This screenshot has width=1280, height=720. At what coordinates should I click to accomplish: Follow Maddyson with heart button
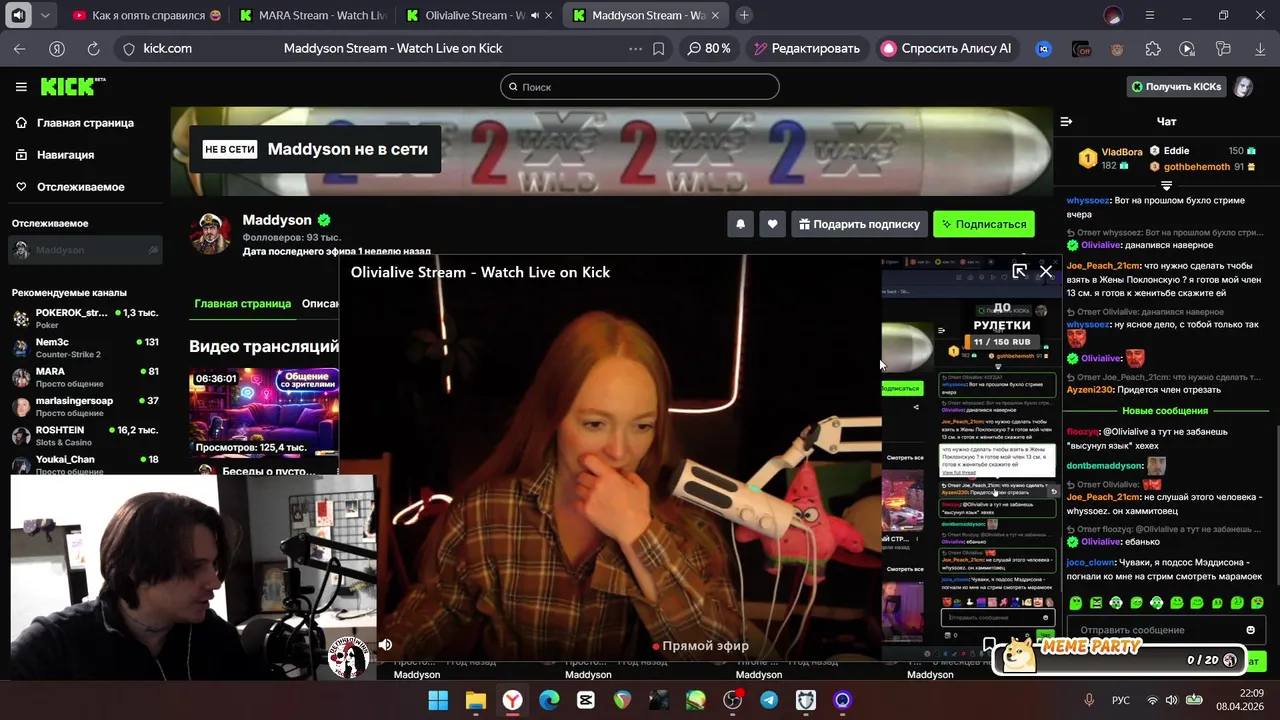coord(772,224)
